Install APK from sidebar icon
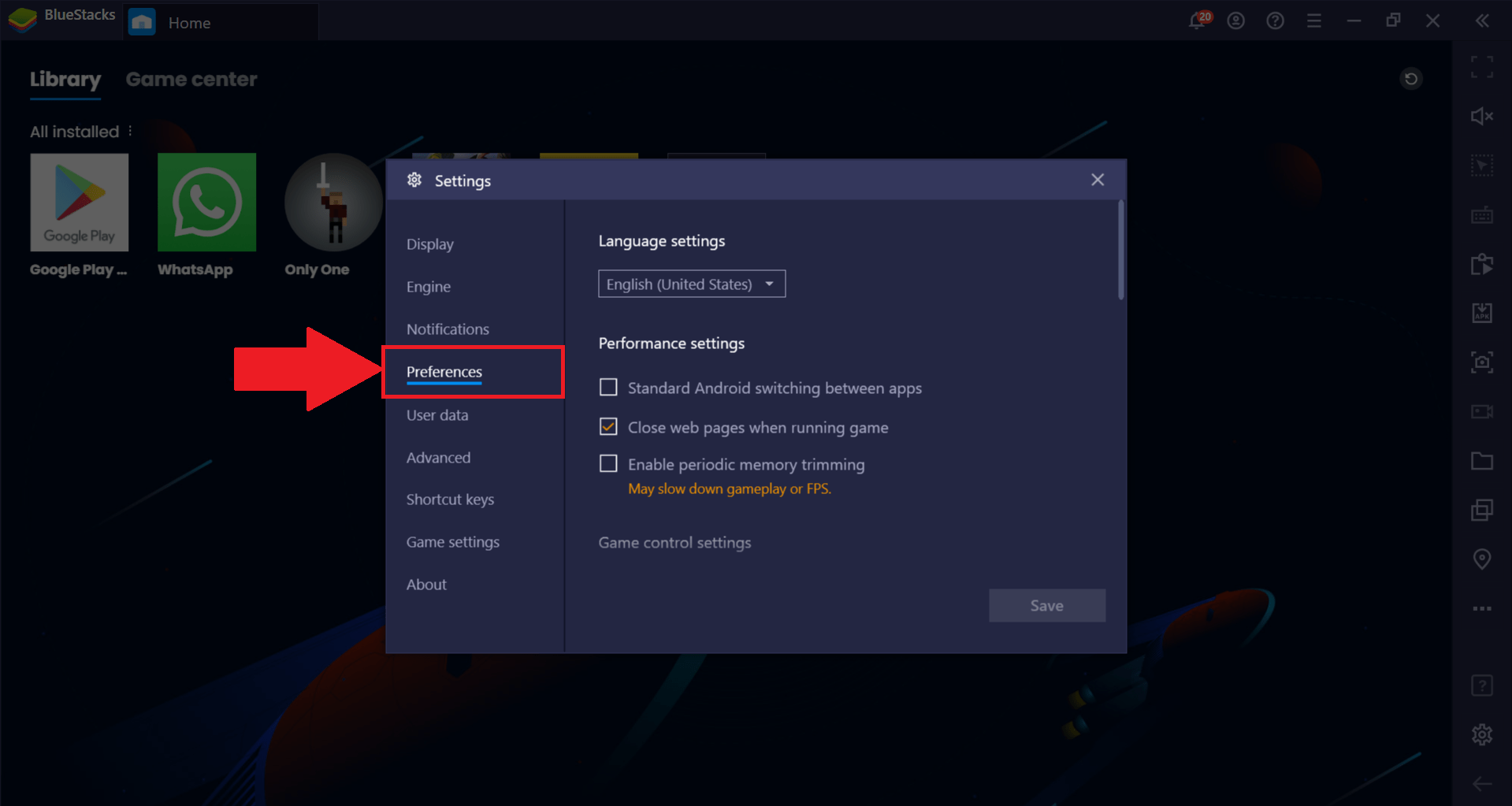1512x806 pixels. point(1482,313)
